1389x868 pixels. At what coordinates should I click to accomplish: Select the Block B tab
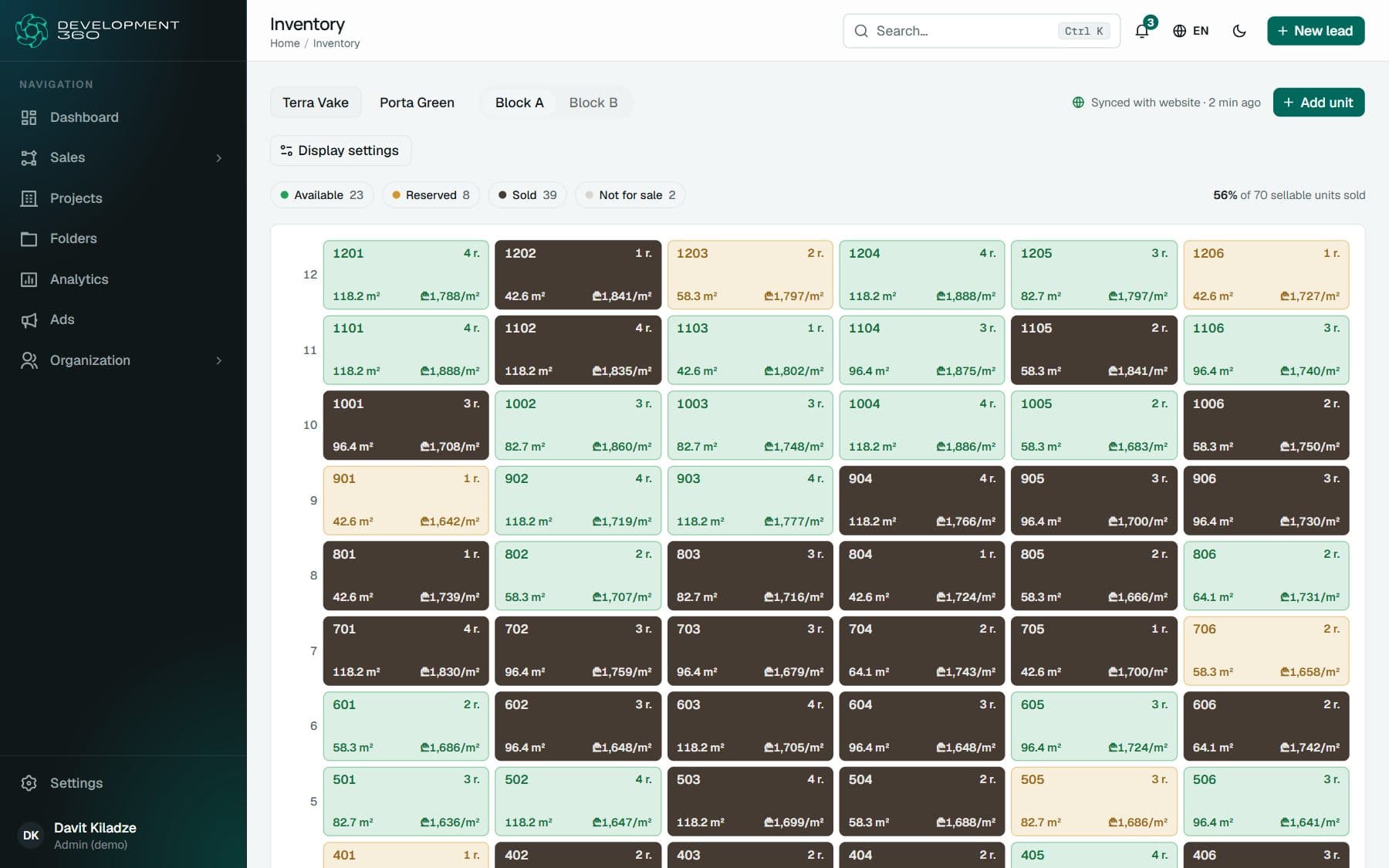[x=593, y=103]
